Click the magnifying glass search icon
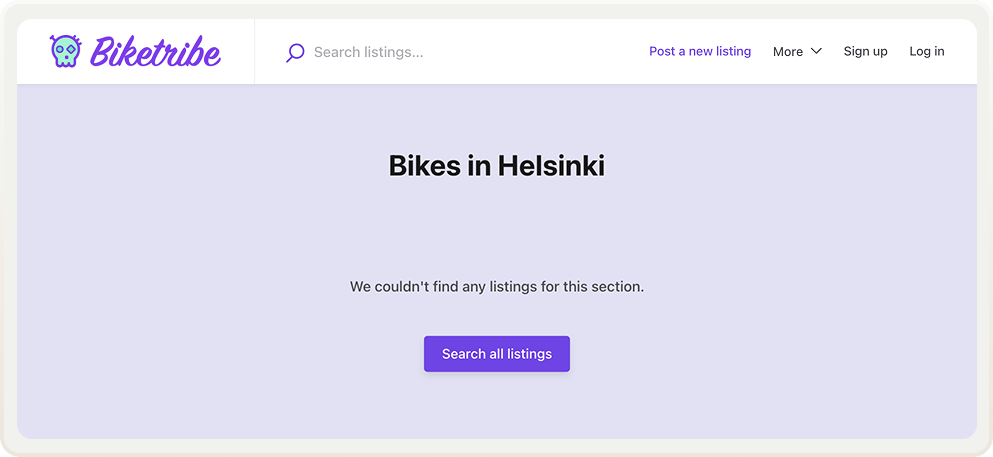 point(295,52)
